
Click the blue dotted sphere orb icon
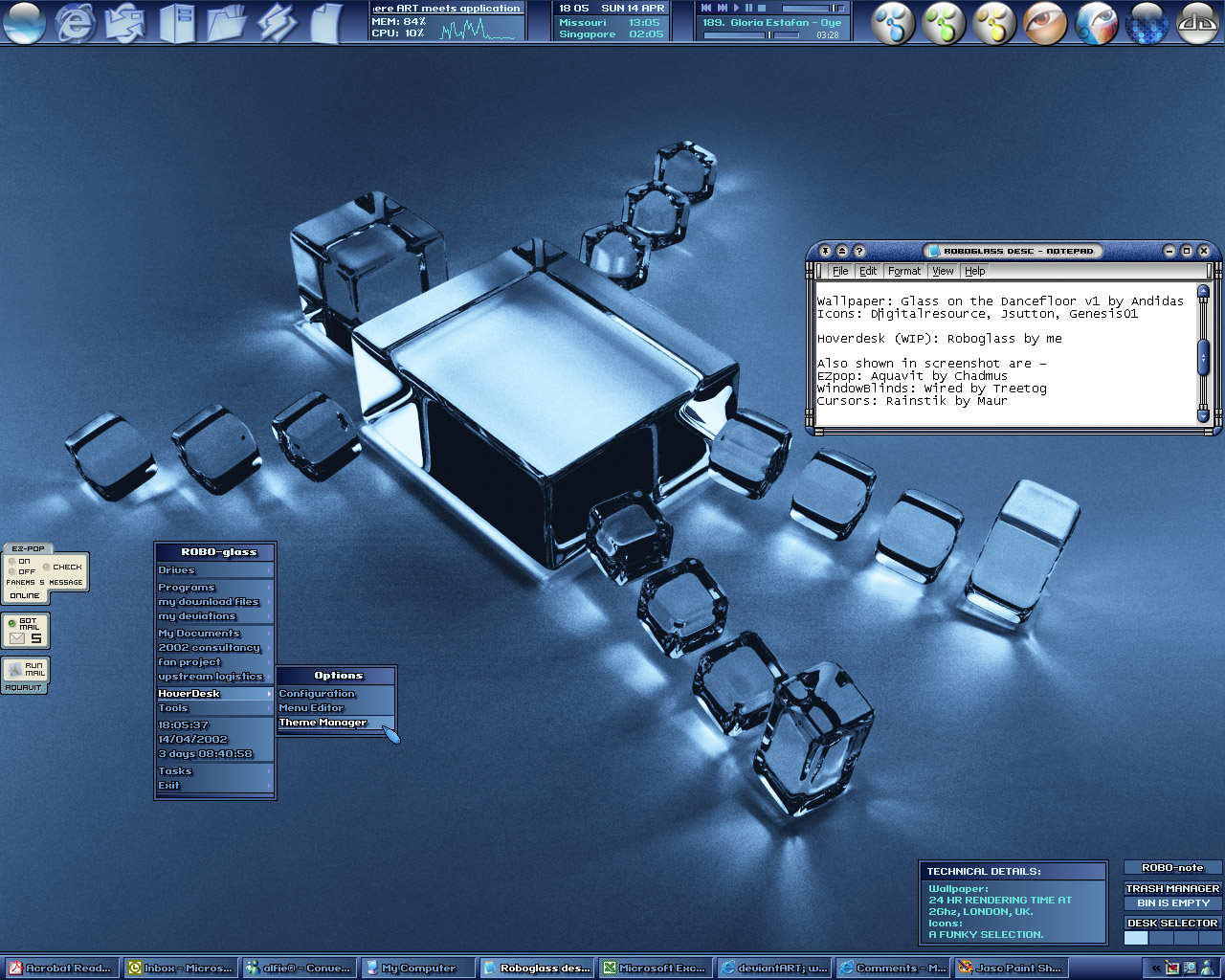coord(1147,23)
